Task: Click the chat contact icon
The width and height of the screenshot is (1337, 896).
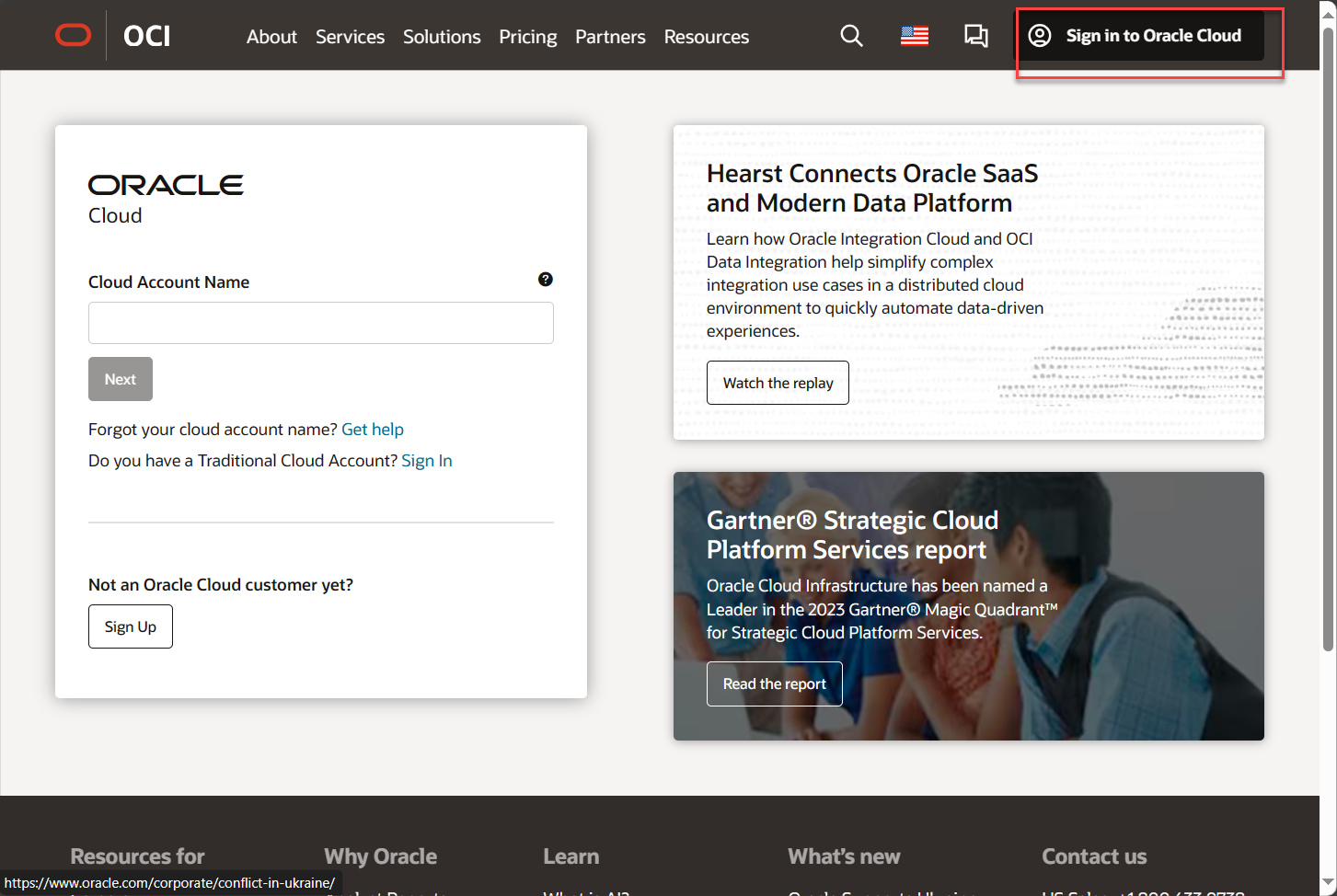Action: click(x=976, y=35)
